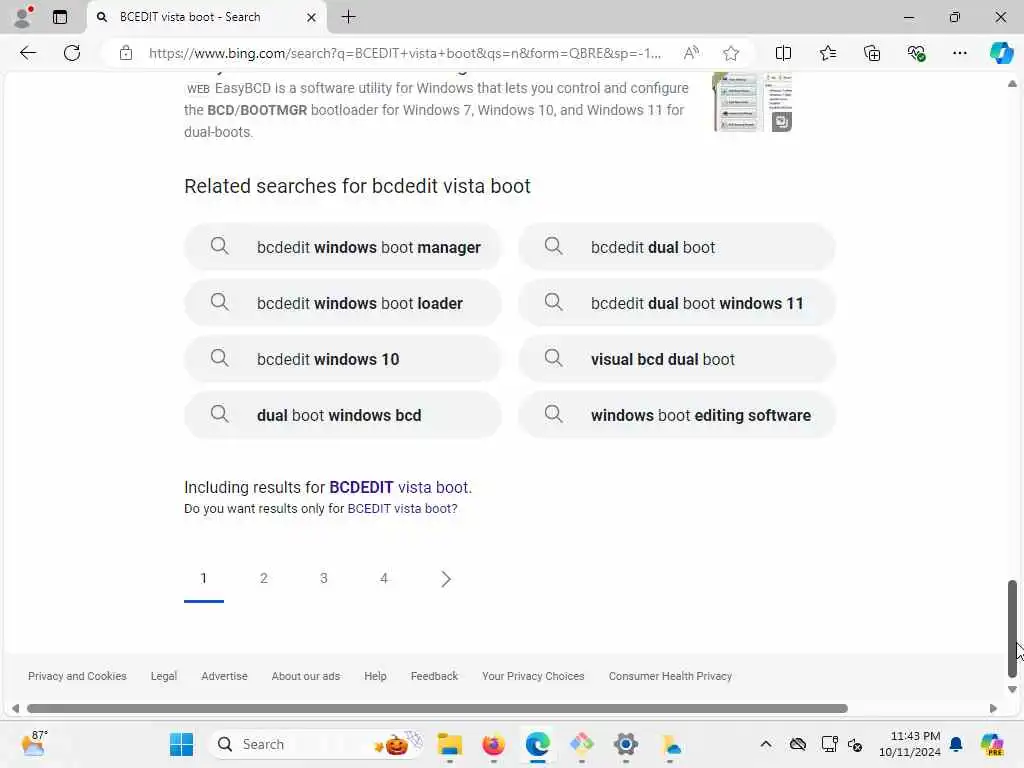This screenshot has height=768, width=1024.
Task: Click scrollbar up arrow
Action: pos(1012,84)
